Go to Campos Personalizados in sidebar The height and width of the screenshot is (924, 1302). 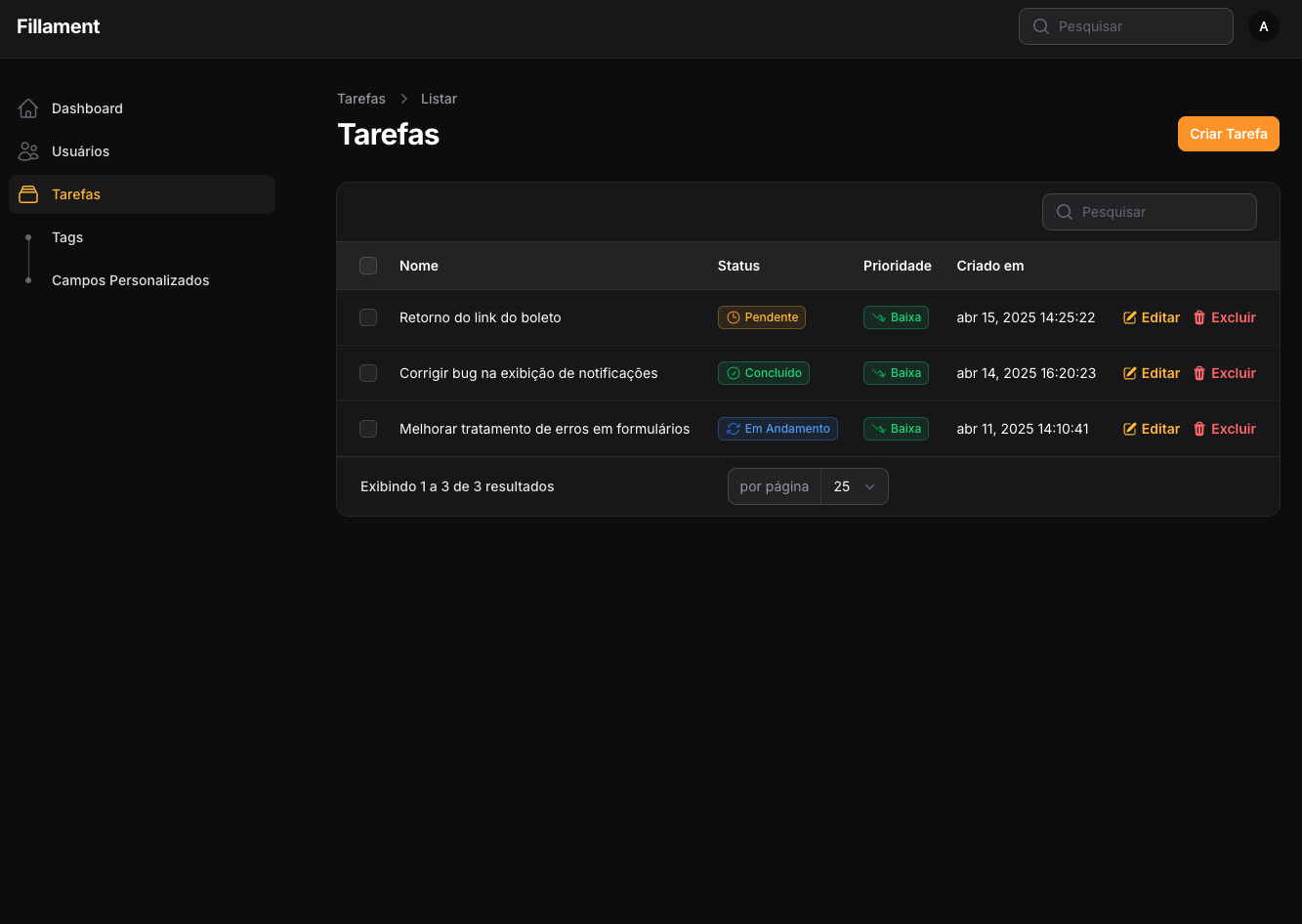tap(130, 280)
